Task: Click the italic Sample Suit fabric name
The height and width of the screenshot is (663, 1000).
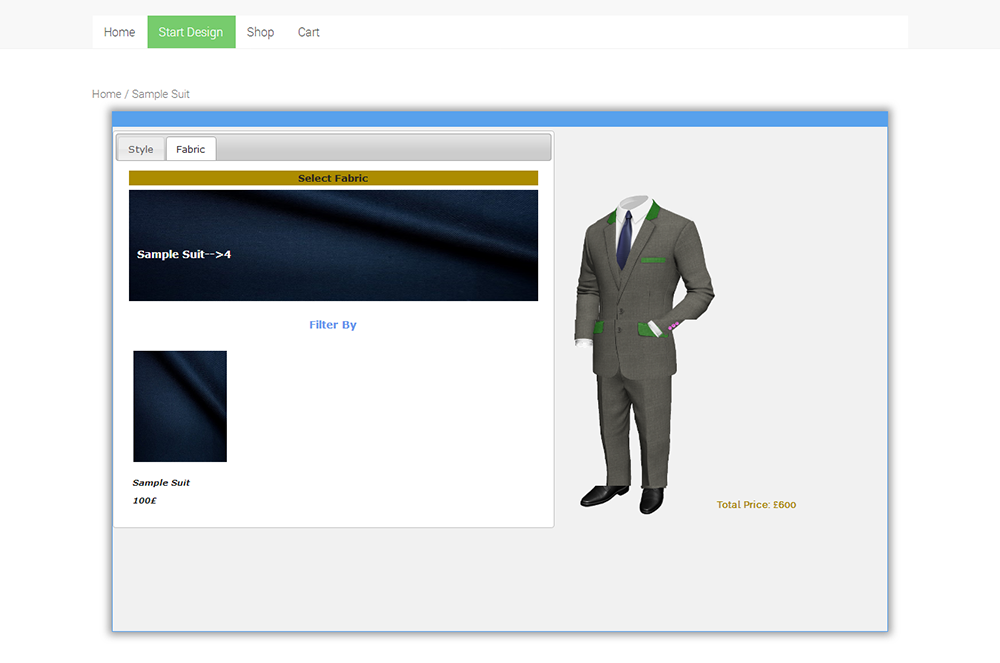Action: (x=161, y=483)
